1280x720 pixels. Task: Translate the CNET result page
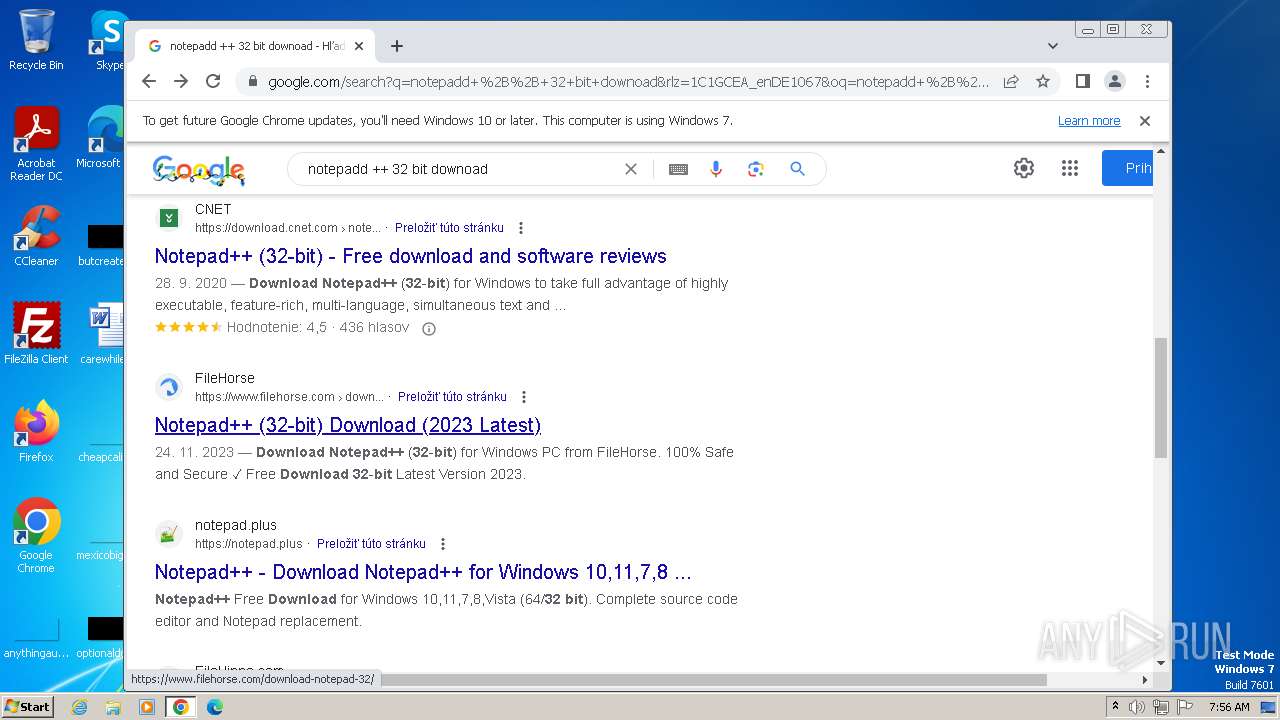[449, 228]
